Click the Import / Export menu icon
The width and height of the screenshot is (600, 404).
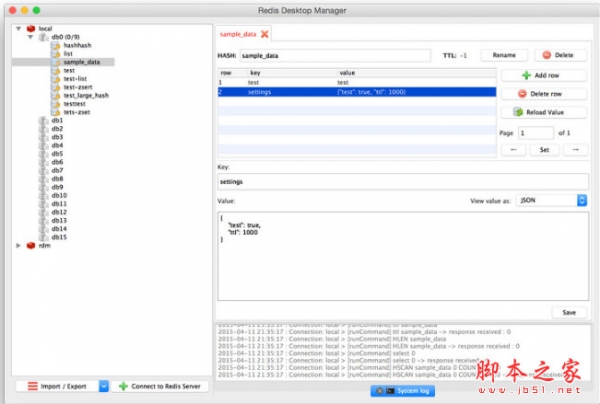tap(33, 386)
